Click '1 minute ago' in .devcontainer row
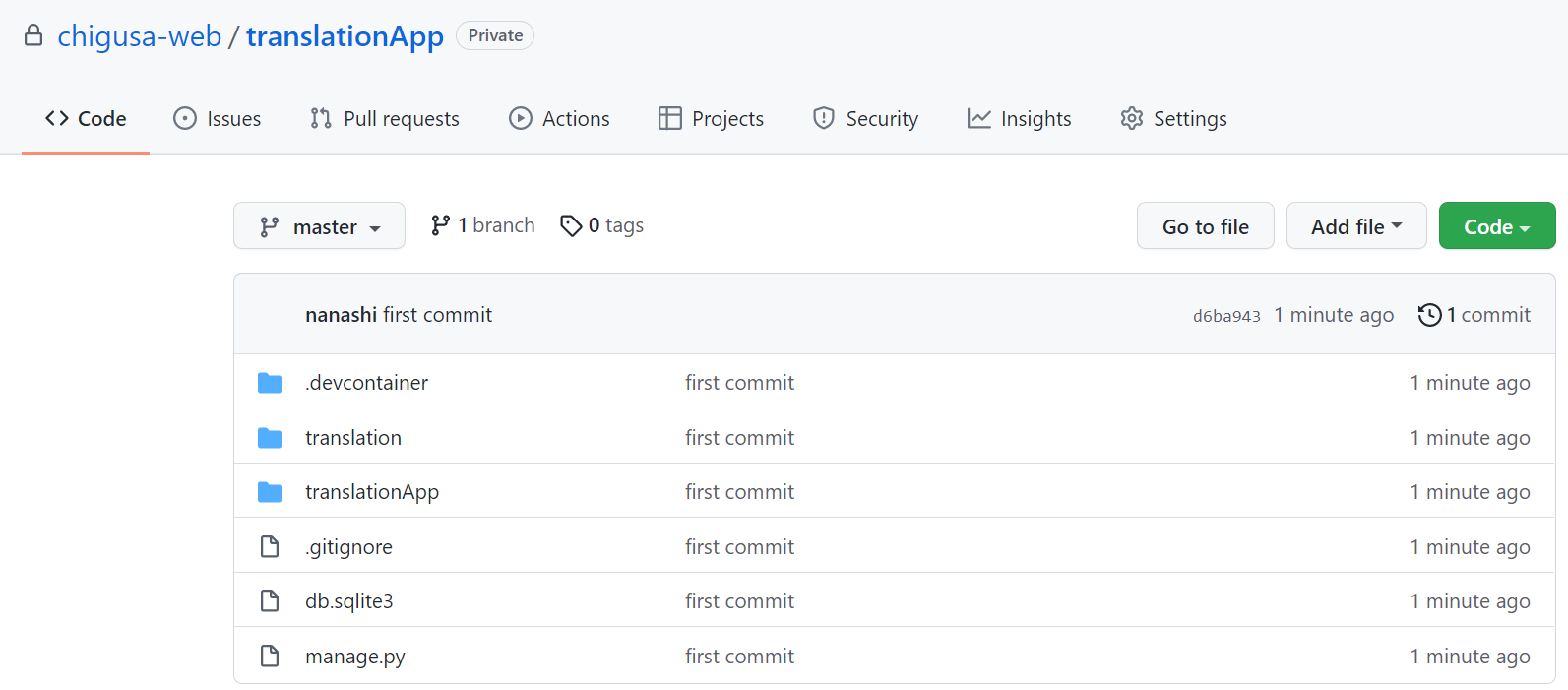This screenshot has width=1568, height=690. (1471, 383)
